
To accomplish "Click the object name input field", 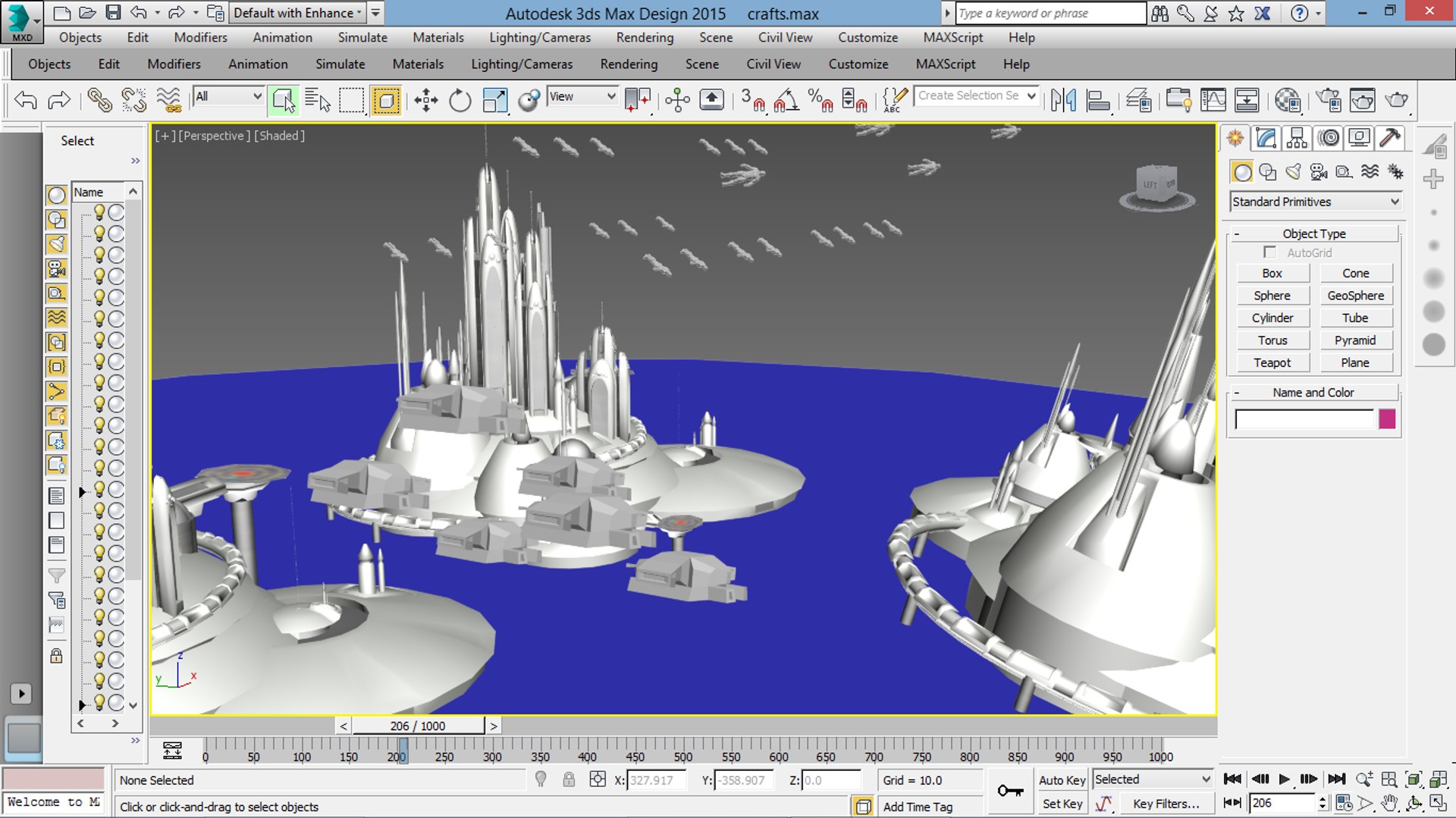I will [1304, 419].
